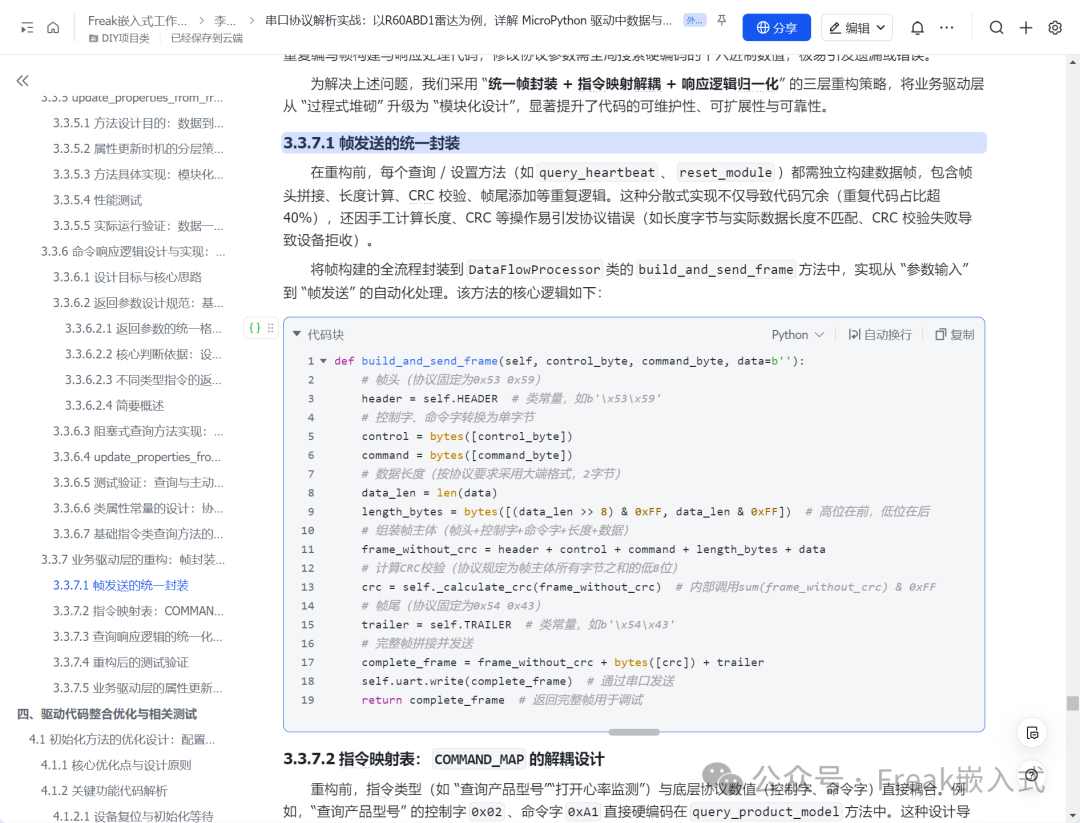Jump to 3.3.5.4 性能测试 outline item
The image size is (1080, 823).
click(x=97, y=200)
